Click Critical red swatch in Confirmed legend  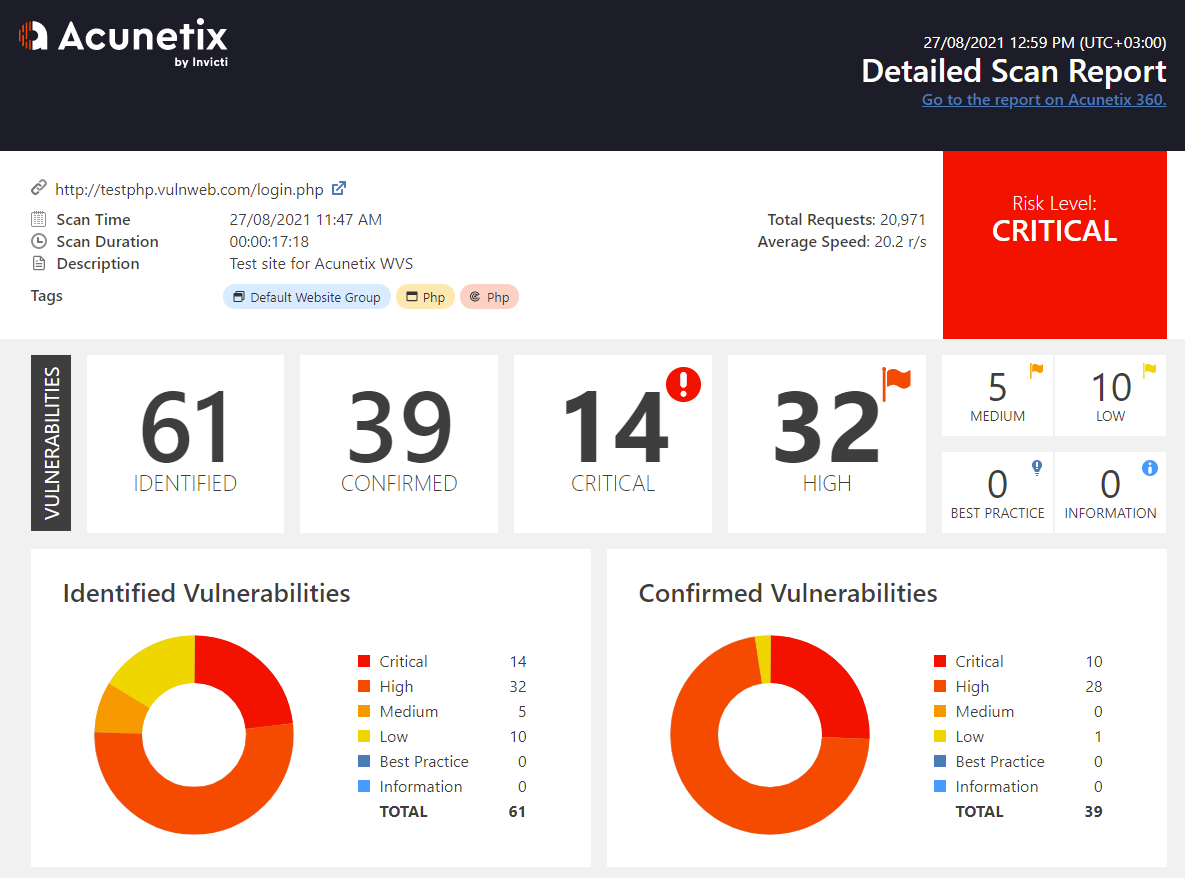coord(939,661)
